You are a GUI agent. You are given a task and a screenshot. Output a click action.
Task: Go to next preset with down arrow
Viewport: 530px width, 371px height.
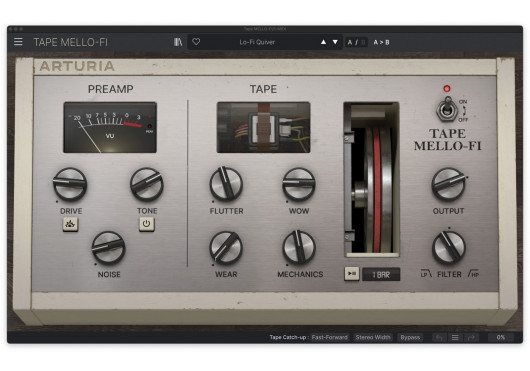pyautogui.click(x=335, y=42)
